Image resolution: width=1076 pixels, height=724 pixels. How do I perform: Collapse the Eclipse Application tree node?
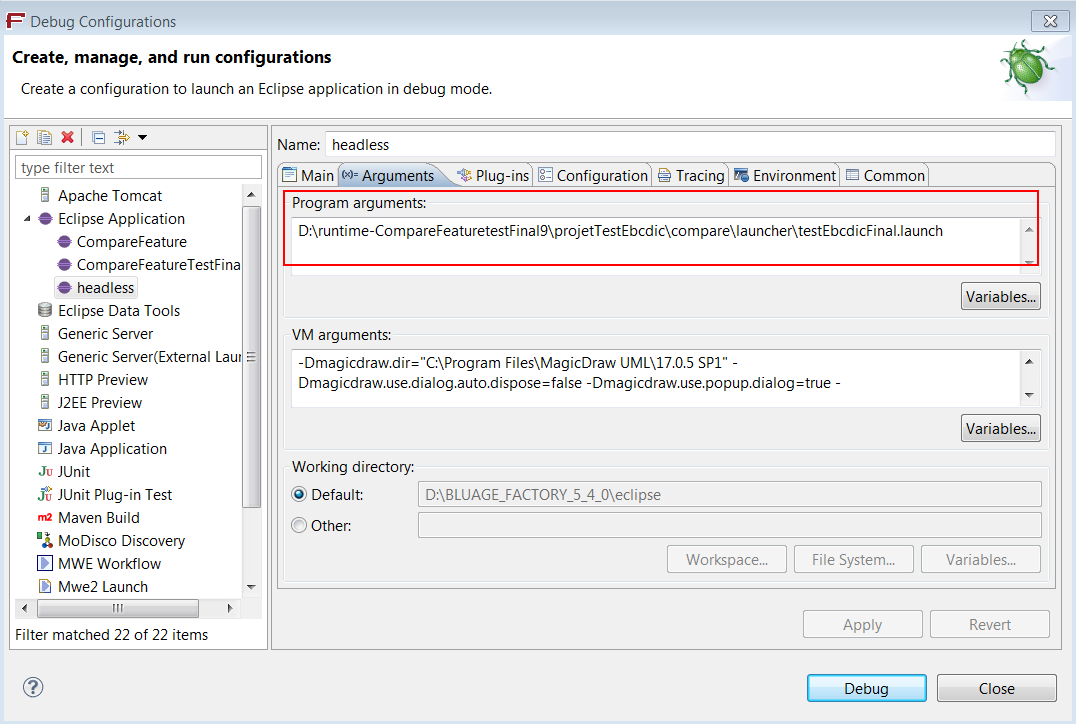[x=27, y=219]
